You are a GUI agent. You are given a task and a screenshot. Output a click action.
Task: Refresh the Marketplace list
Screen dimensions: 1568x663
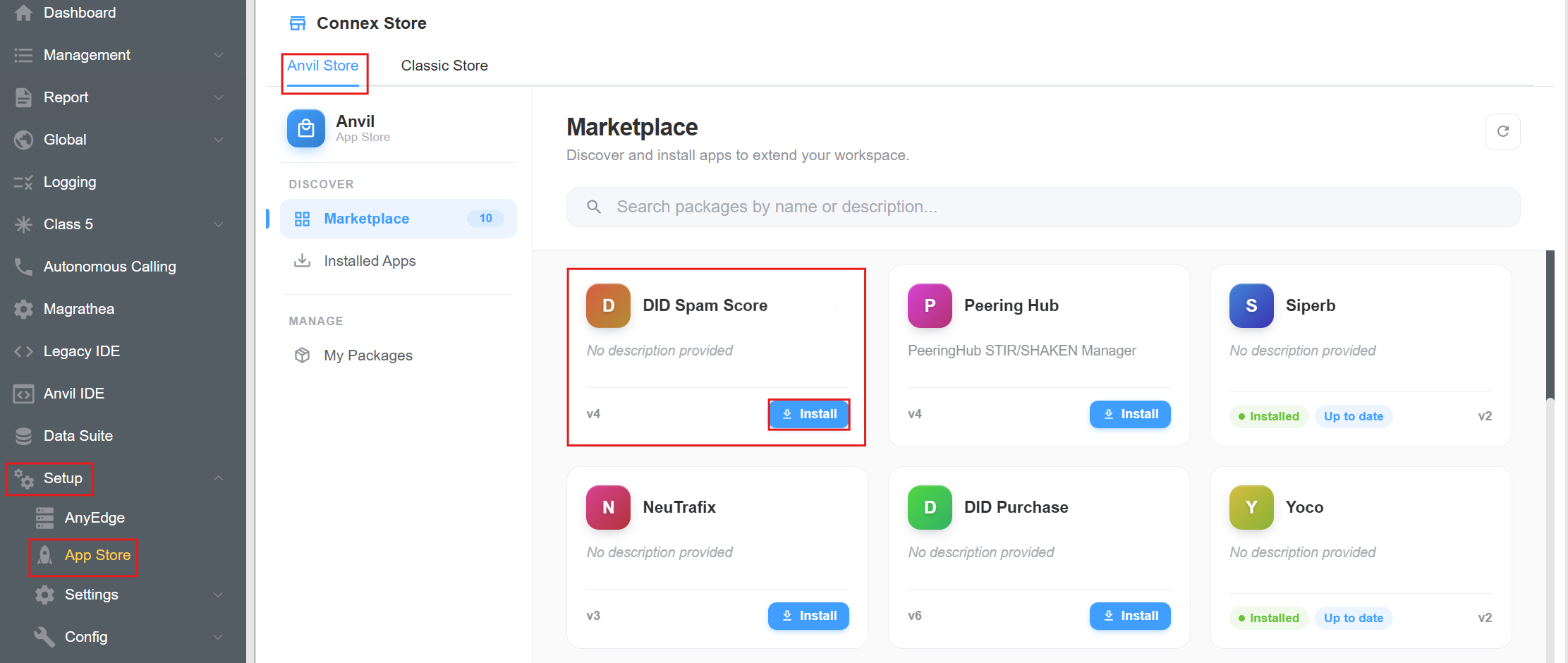click(x=1502, y=131)
